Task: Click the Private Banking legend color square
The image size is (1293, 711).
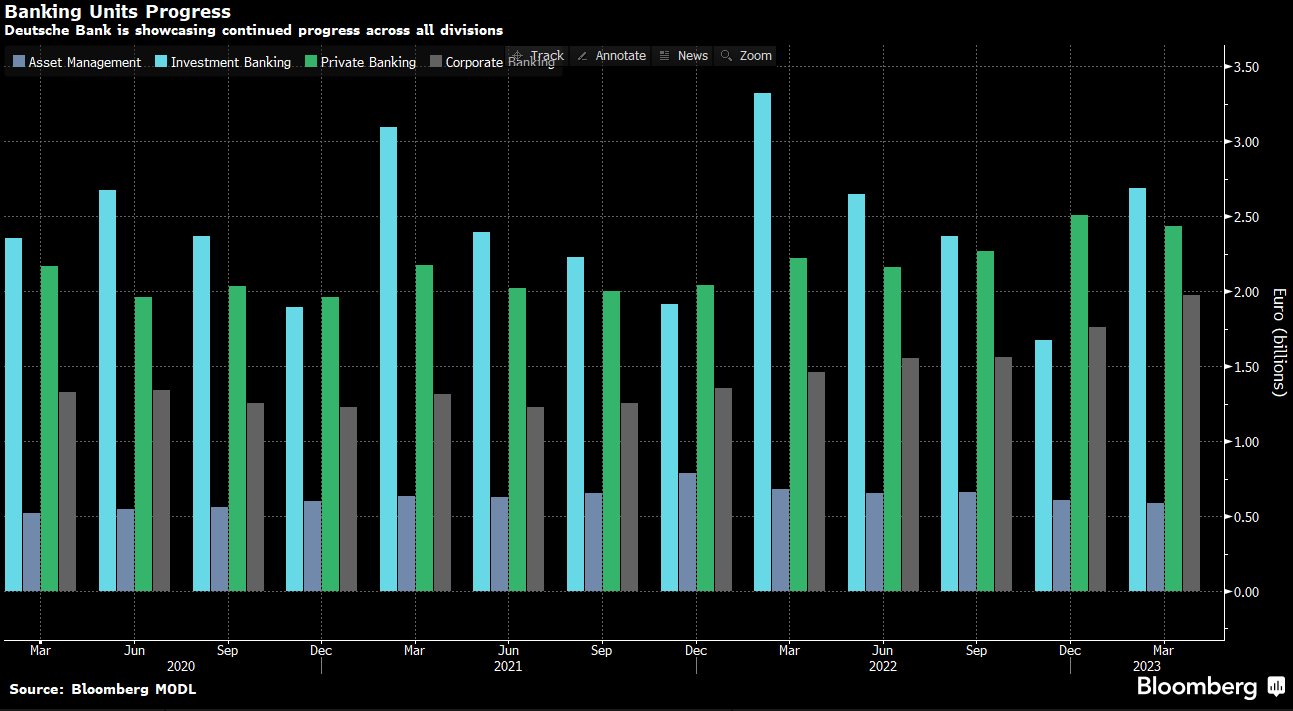Action: [x=311, y=62]
